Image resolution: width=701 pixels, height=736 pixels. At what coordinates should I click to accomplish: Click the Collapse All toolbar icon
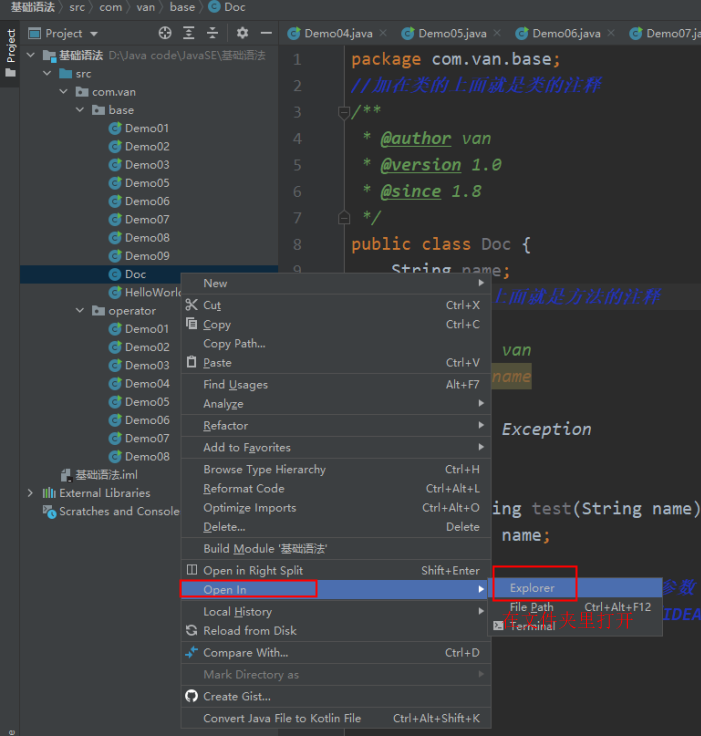click(212, 33)
